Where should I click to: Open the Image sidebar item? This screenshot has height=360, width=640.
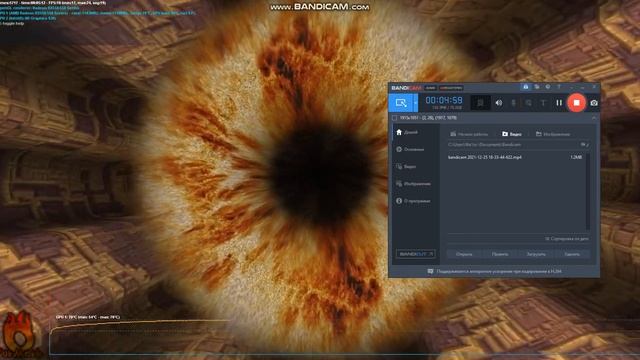(413, 184)
